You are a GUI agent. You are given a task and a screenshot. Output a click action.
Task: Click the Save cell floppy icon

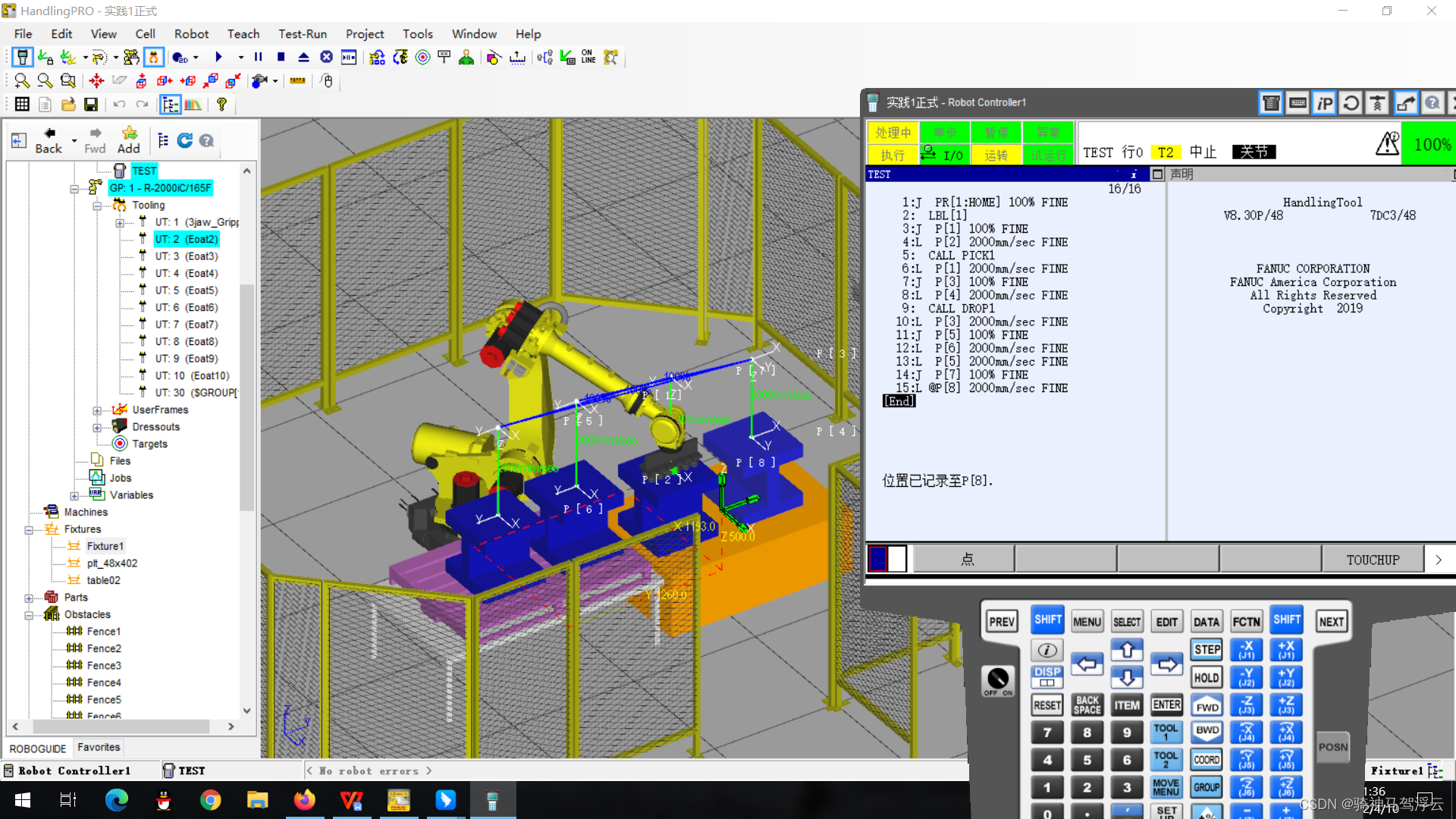click(91, 105)
